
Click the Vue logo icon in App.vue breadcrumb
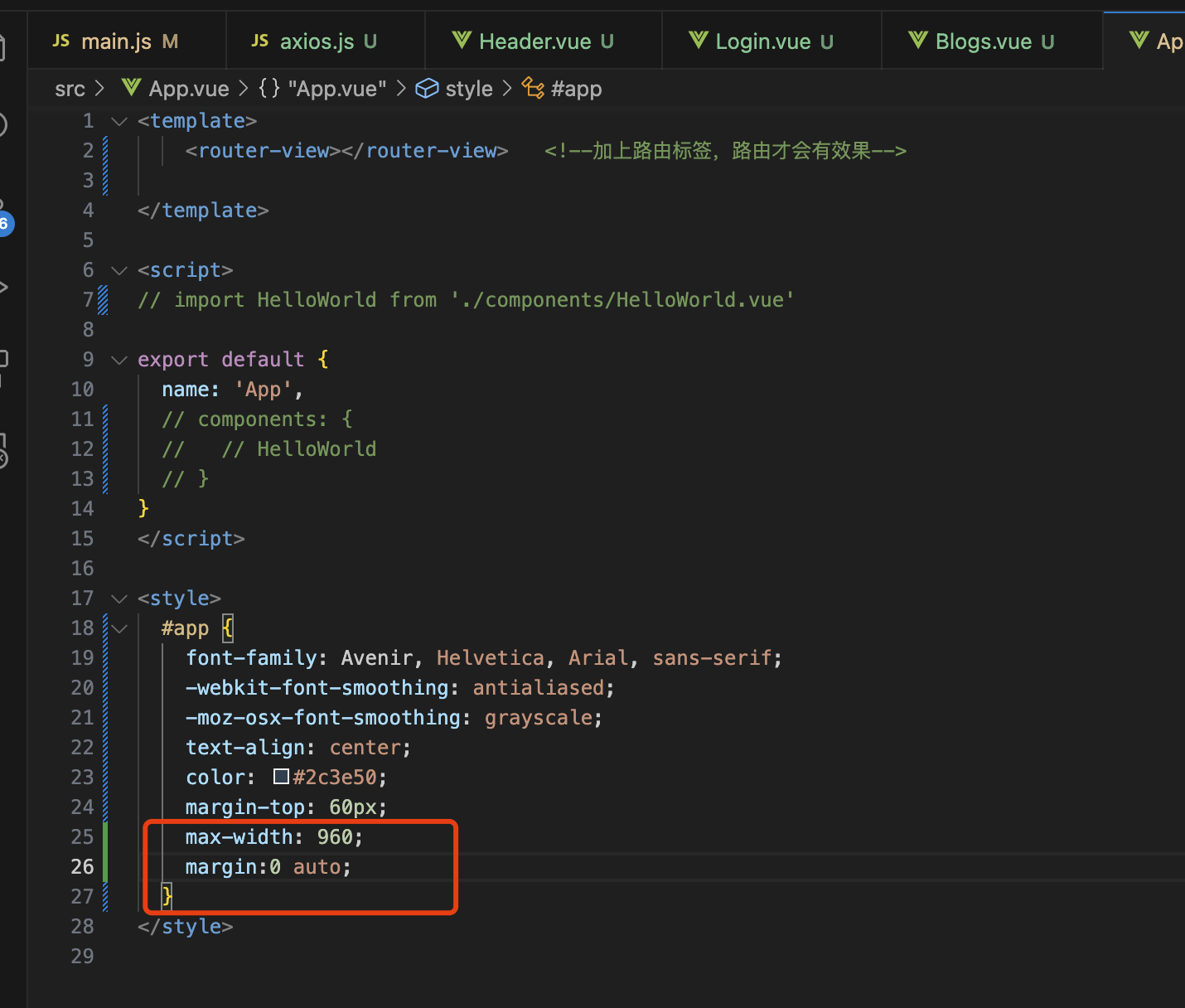click(131, 88)
